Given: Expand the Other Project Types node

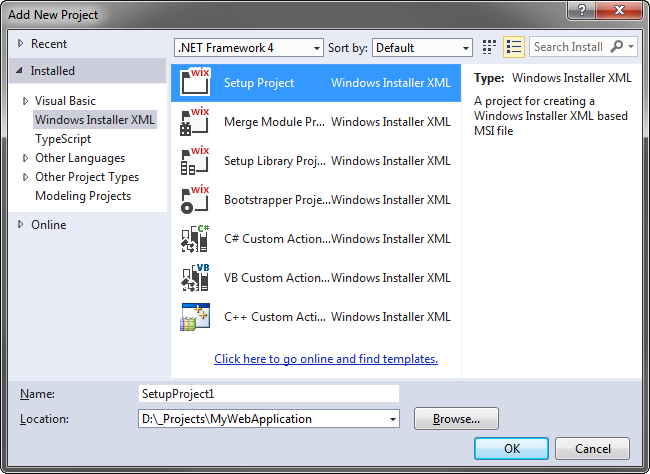Looking at the screenshot, I should [25, 177].
